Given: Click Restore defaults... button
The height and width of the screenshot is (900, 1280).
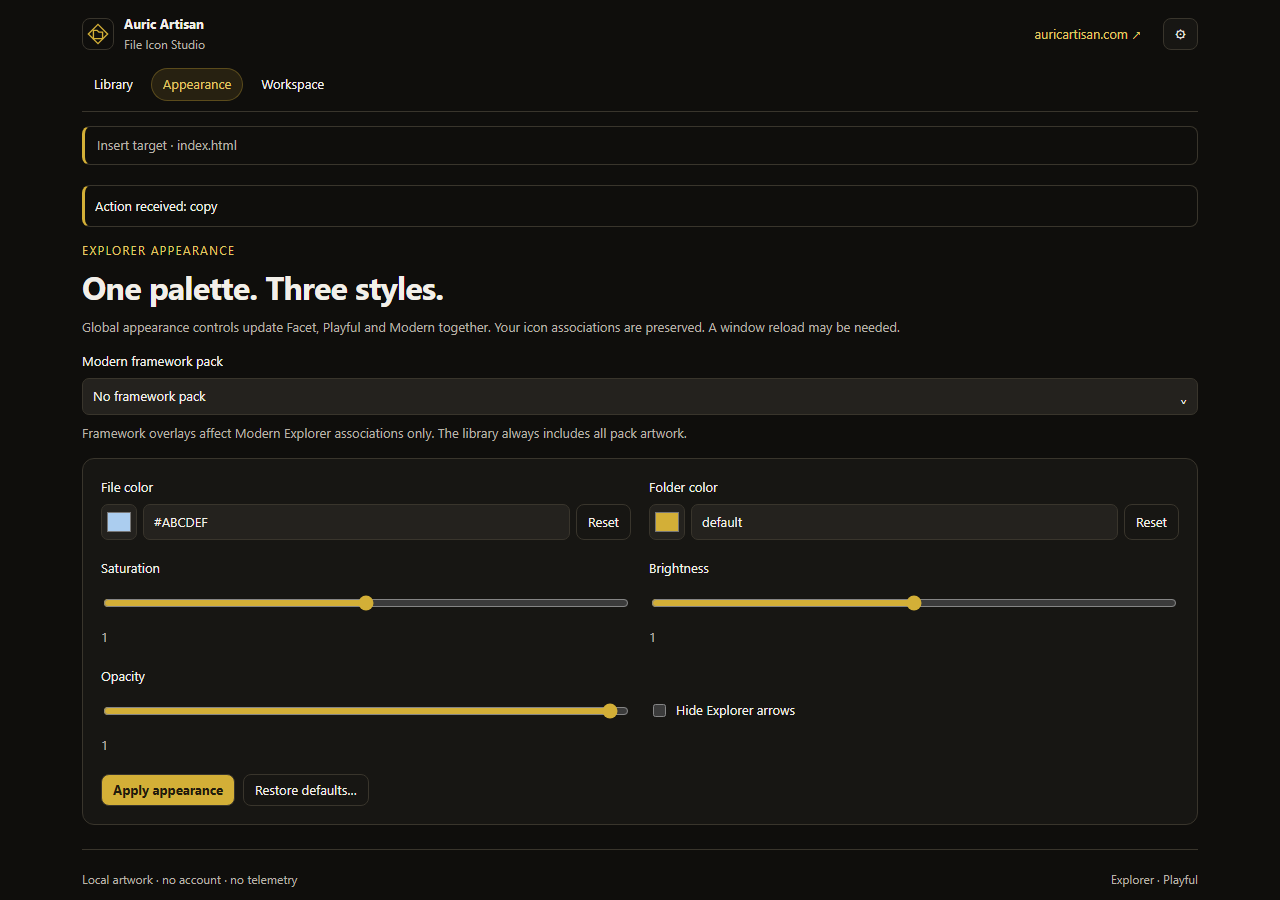Looking at the screenshot, I should click(x=306, y=790).
